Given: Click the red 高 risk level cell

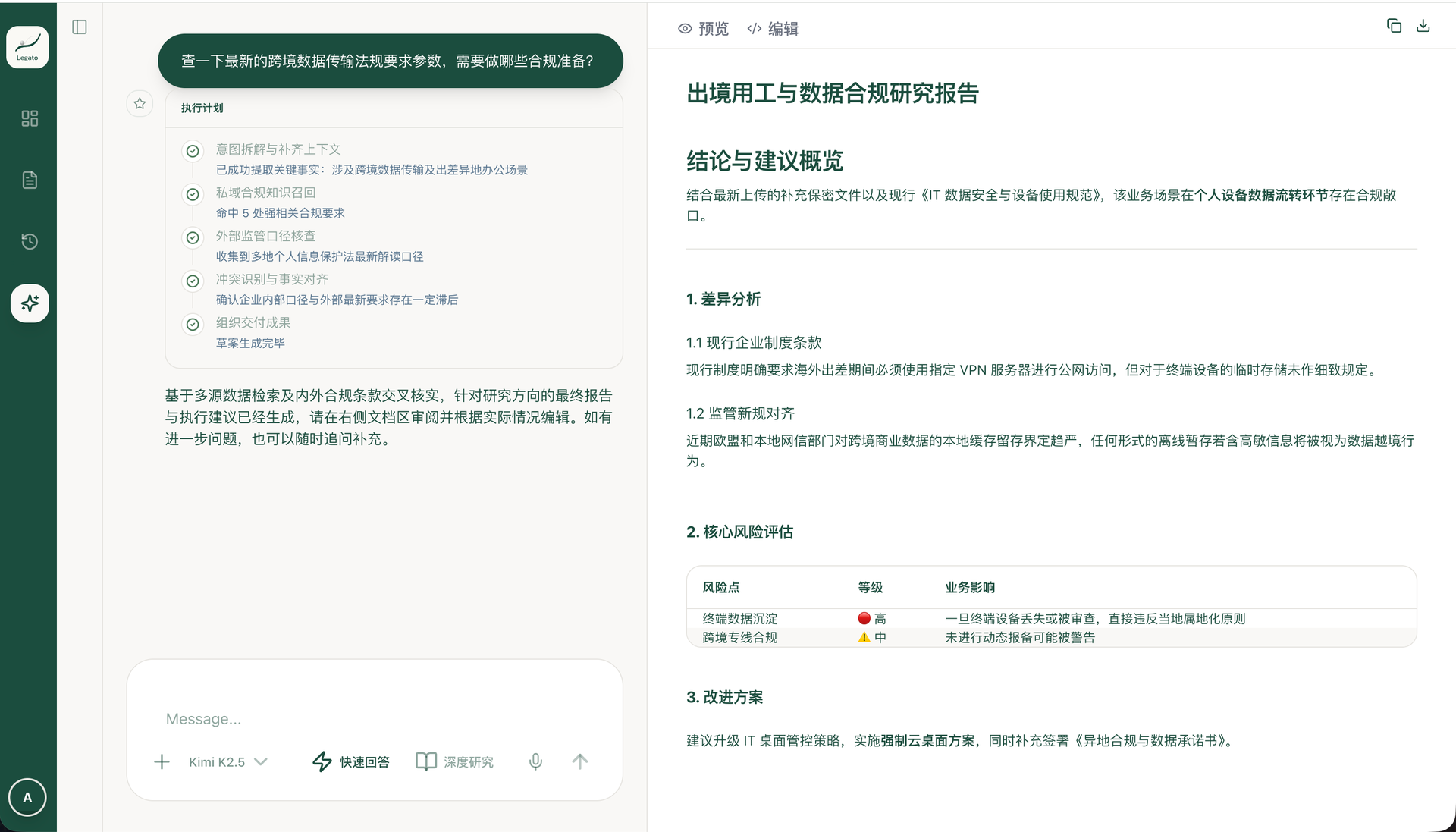Looking at the screenshot, I should (872, 619).
